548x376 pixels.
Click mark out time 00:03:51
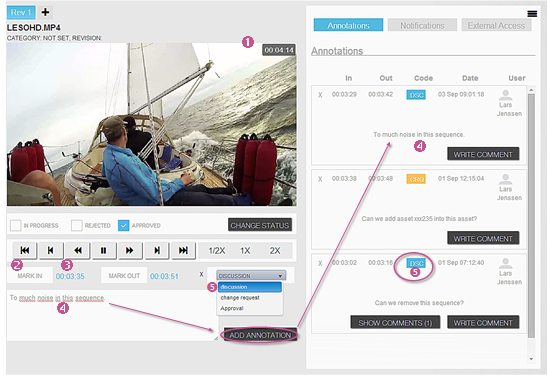tap(164, 276)
